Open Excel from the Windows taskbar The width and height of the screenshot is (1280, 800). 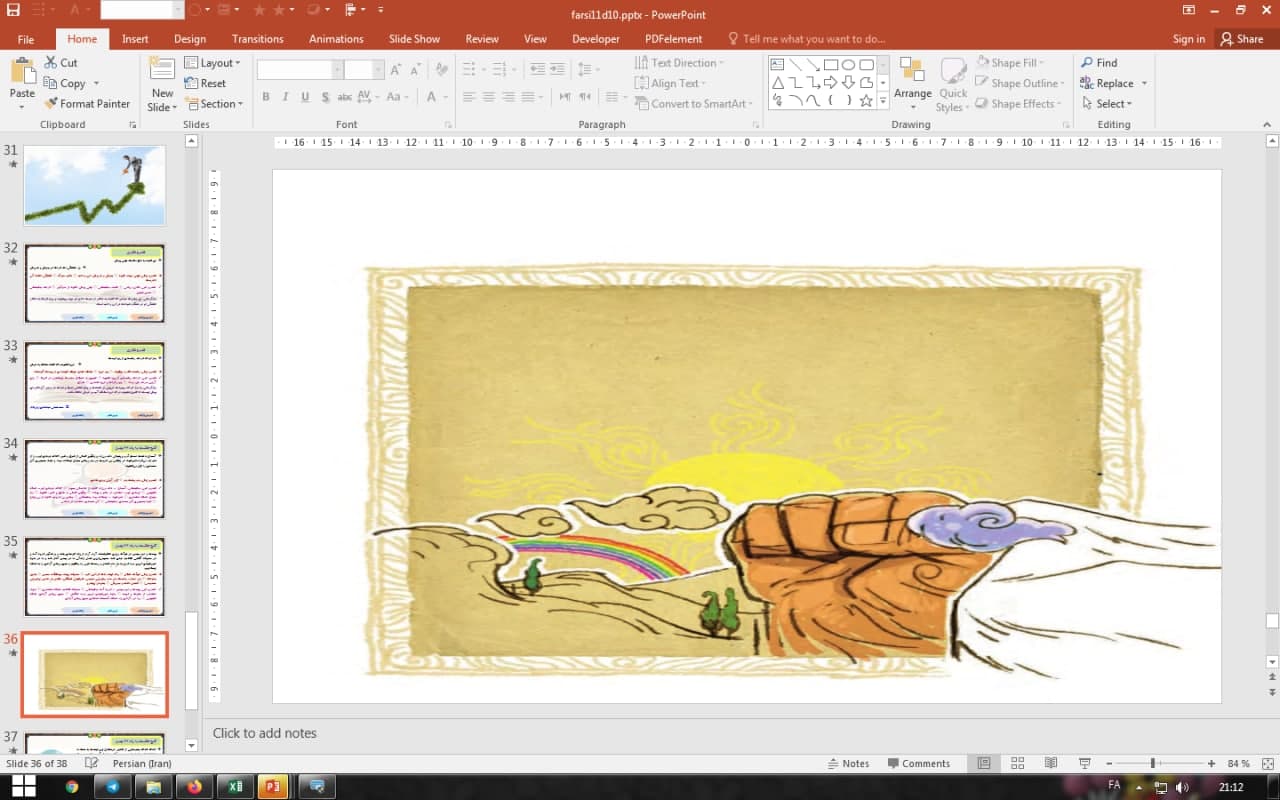pyautogui.click(x=235, y=787)
